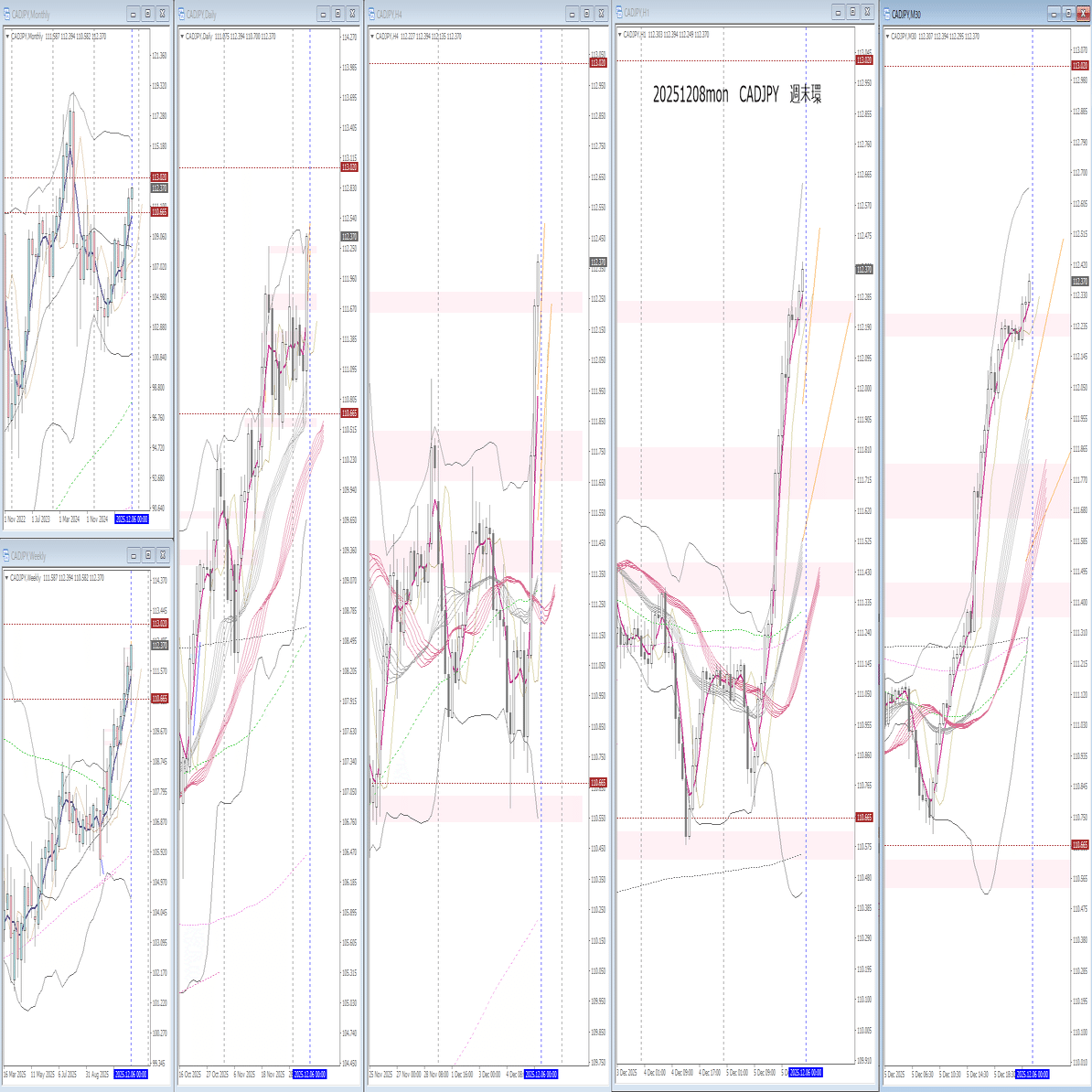Close the CADJPY,Weekly chart window
The height and width of the screenshot is (1092, 1092).
pyautogui.click(x=162, y=555)
